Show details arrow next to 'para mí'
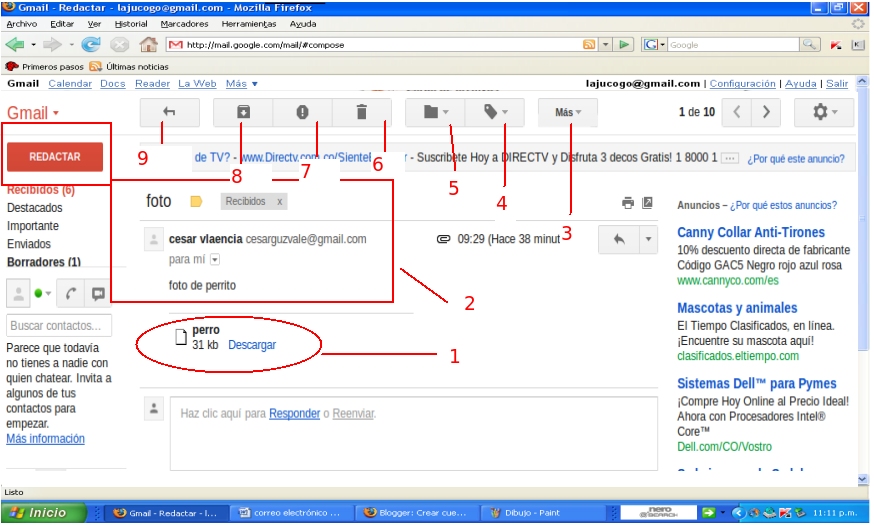874x525 pixels. [214, 260]
